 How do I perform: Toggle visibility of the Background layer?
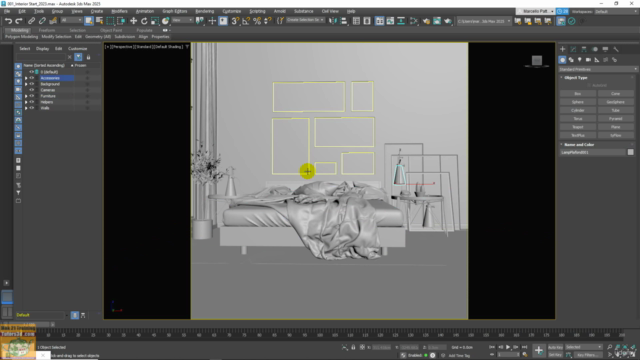(x=31, y=84)
